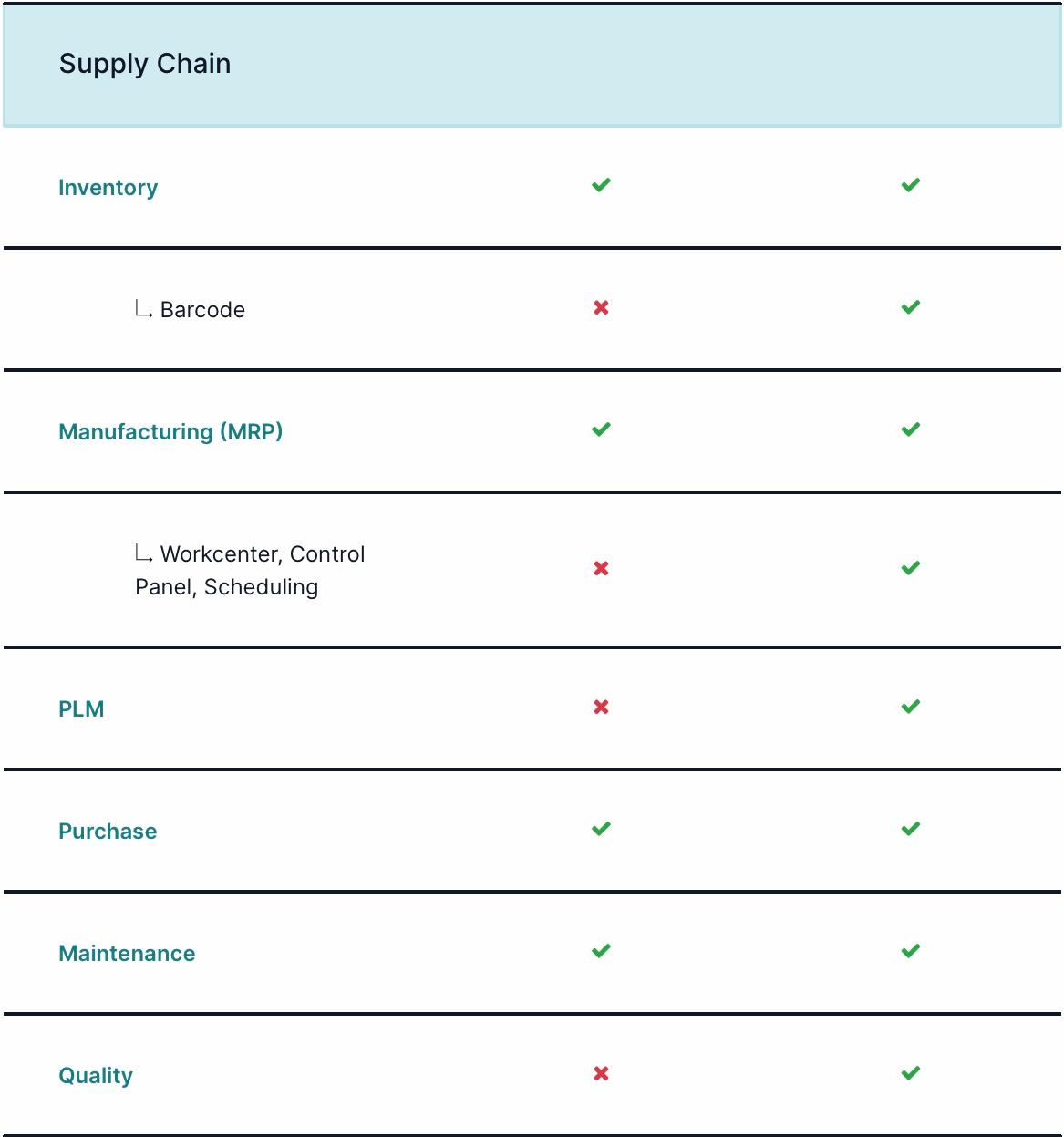Click first green checkmark in Purchase row
Image resolution: width=1064 pixels, height=1137 pixels.
[x=601, y=829]
